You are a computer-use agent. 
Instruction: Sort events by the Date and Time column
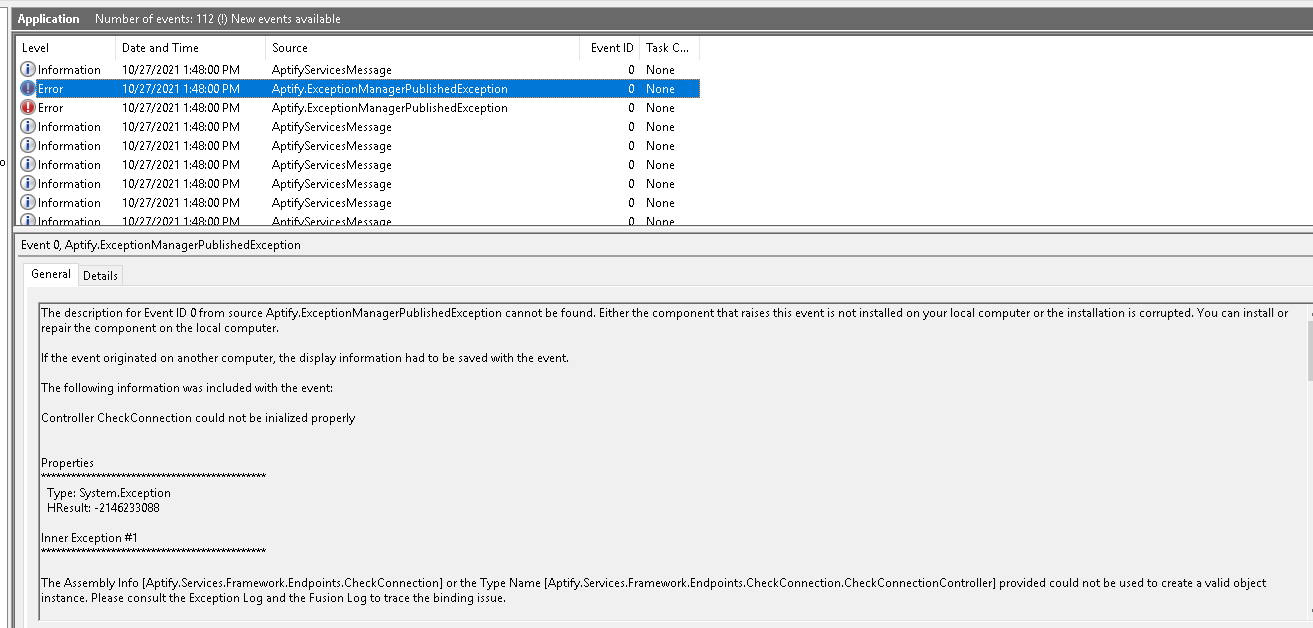[160, 47]
